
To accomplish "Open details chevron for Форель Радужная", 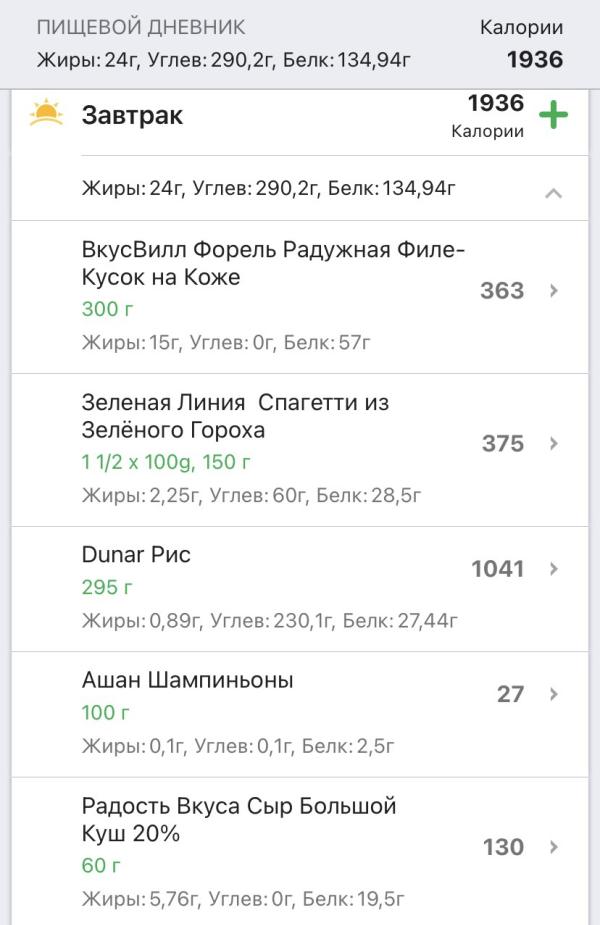I will click(x=554, y=291).
